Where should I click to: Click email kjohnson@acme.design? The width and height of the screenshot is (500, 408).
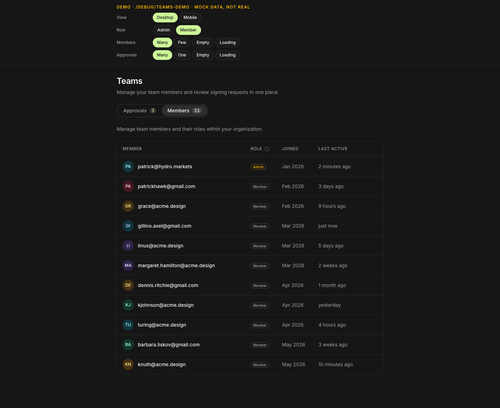pyautogui.click(x=166, y=305)
